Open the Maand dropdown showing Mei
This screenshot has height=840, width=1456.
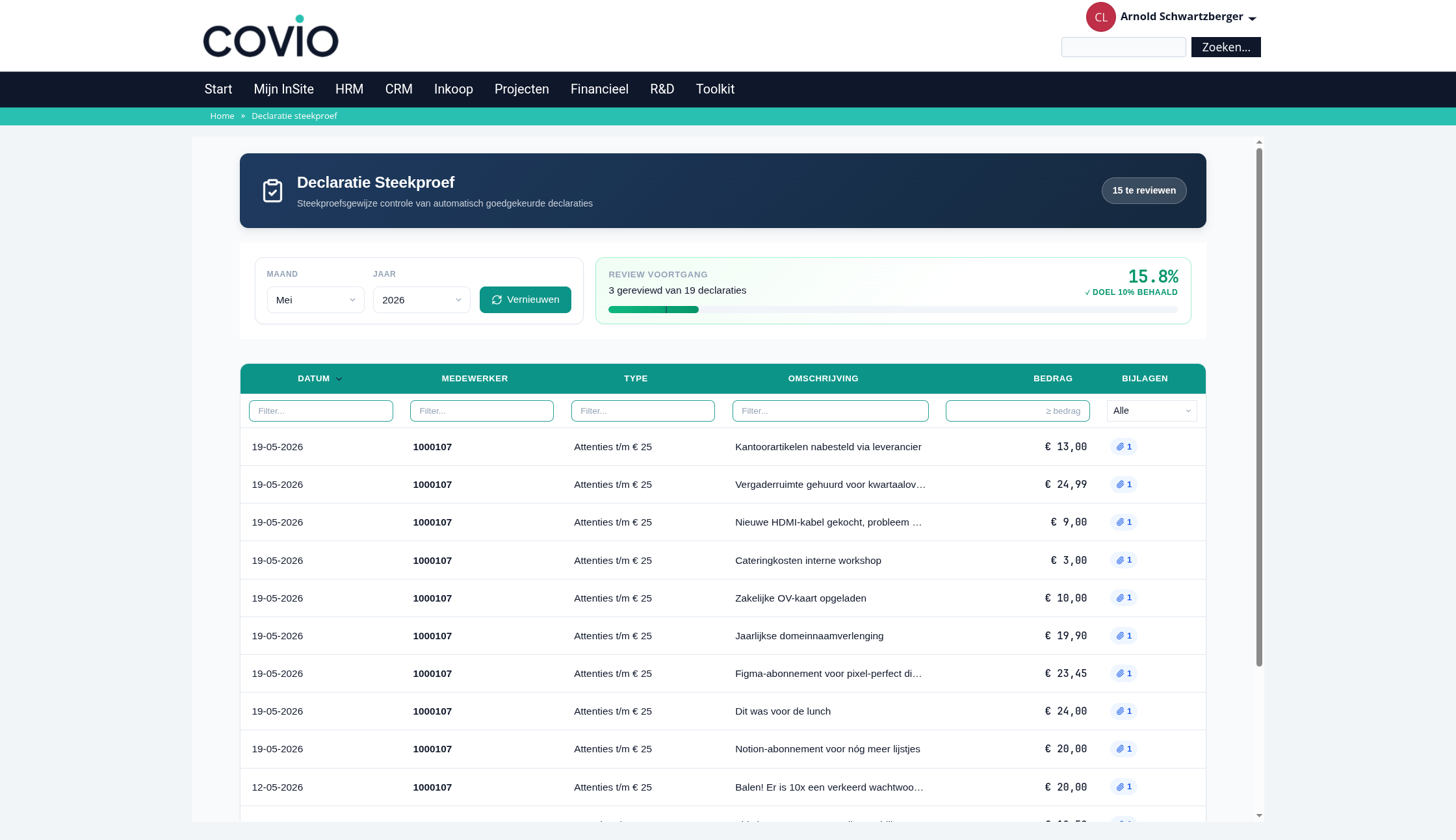tap(316, 299)
